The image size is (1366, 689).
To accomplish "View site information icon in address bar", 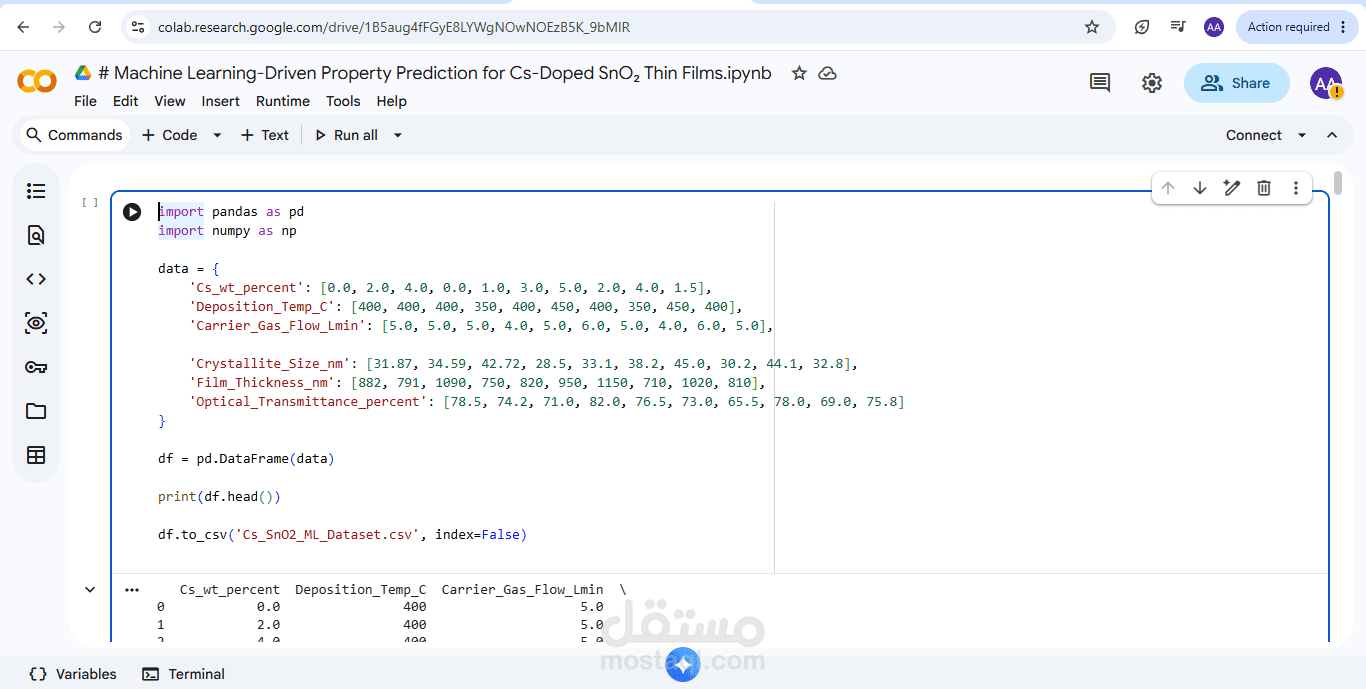I will [x=138, y=27].
